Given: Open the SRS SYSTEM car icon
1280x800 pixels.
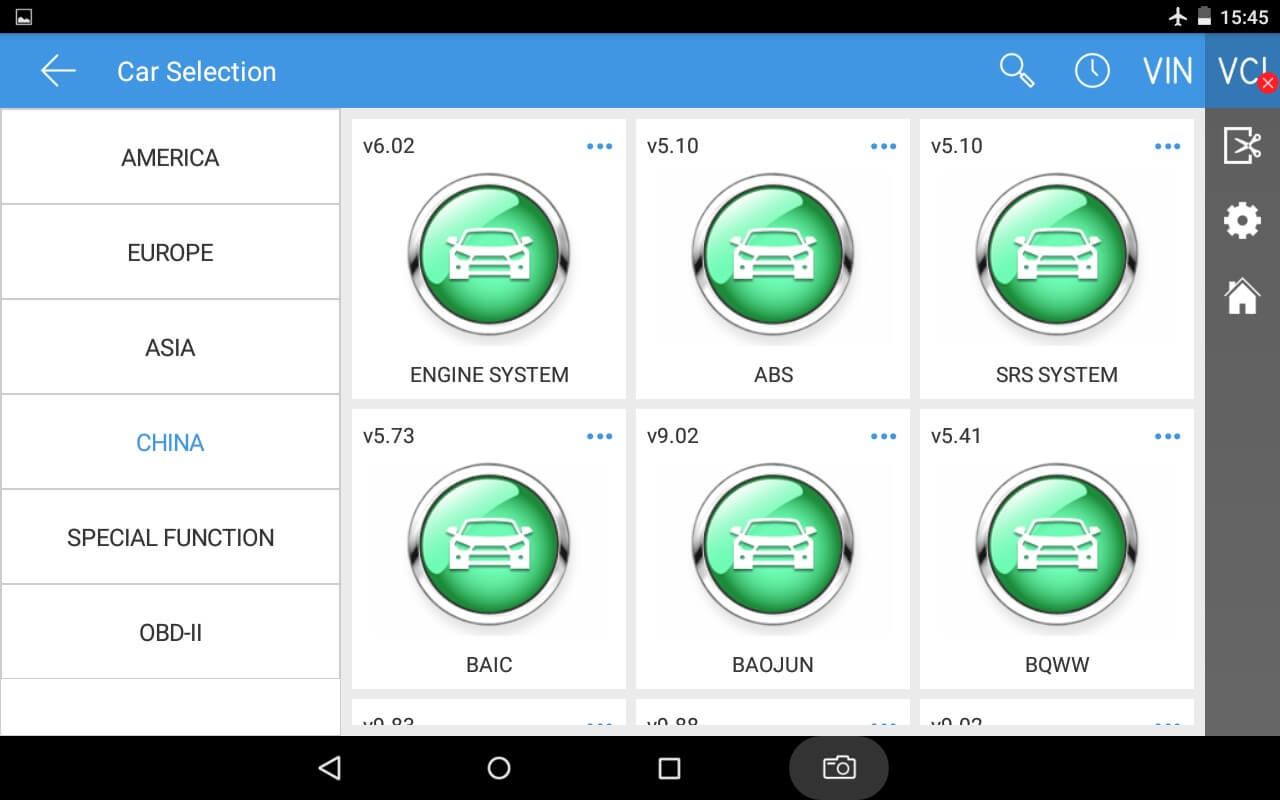Looking at the screenshot, I should click(1057, 255).
